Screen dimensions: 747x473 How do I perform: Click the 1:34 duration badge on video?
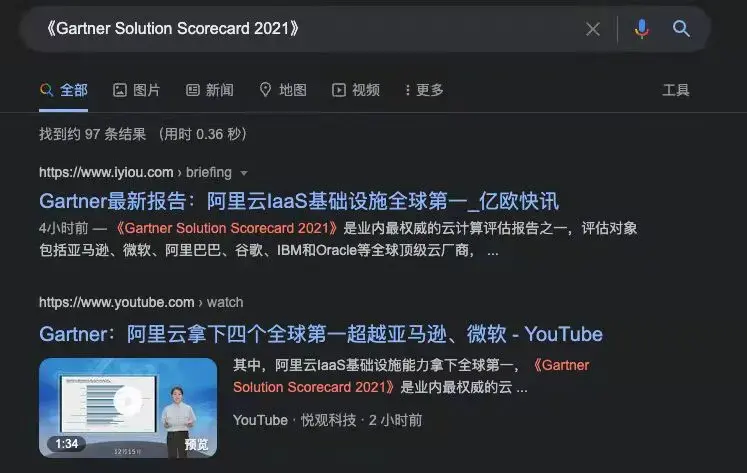click(67, 444)
